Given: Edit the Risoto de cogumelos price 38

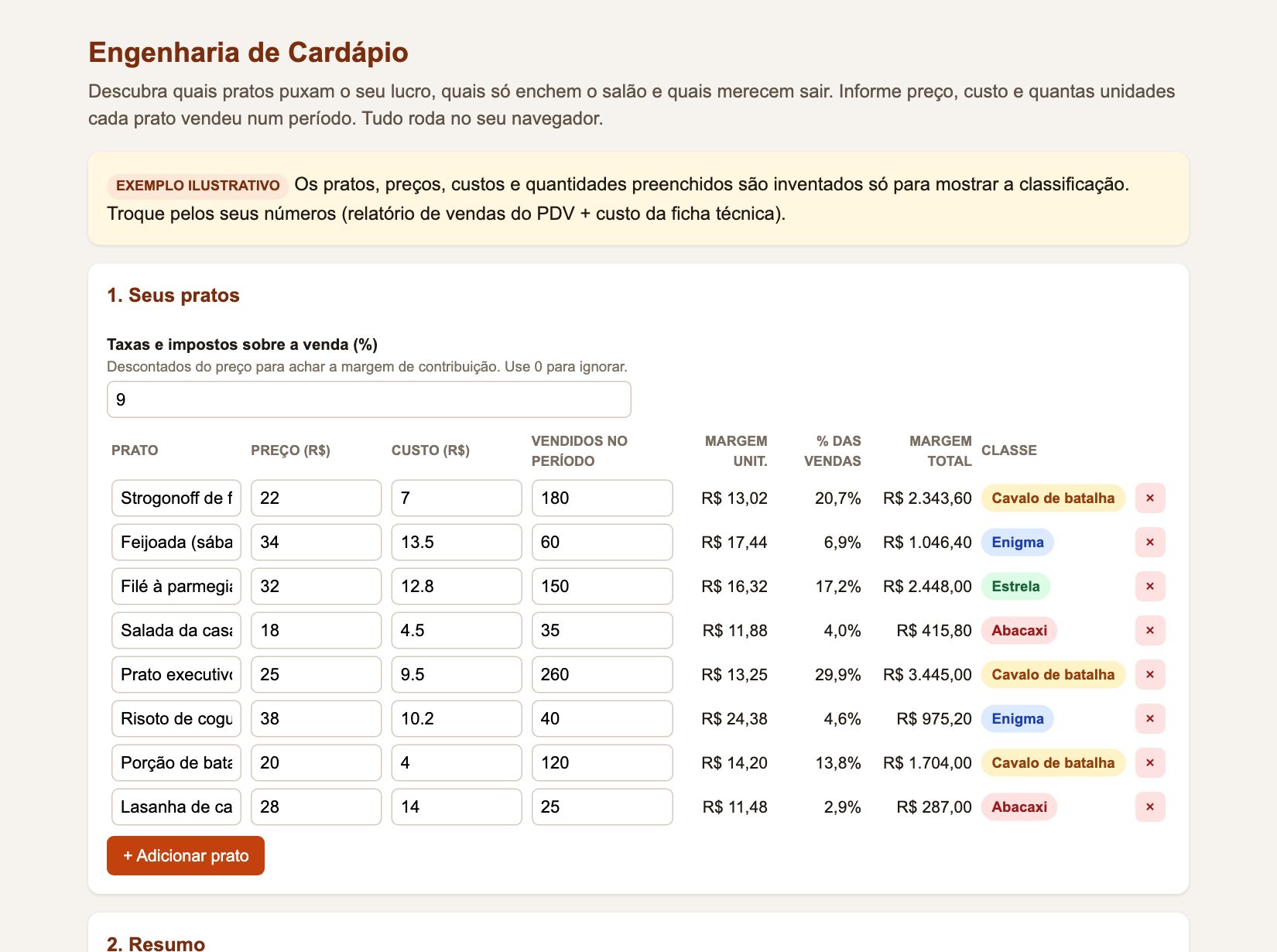Looking at the screenshot, I should (316, 718).
